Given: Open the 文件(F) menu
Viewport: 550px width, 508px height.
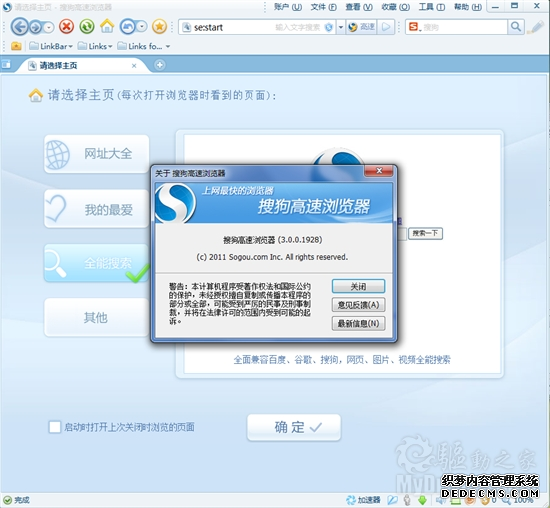Looking at the screenshot, I should pos(323,7).
